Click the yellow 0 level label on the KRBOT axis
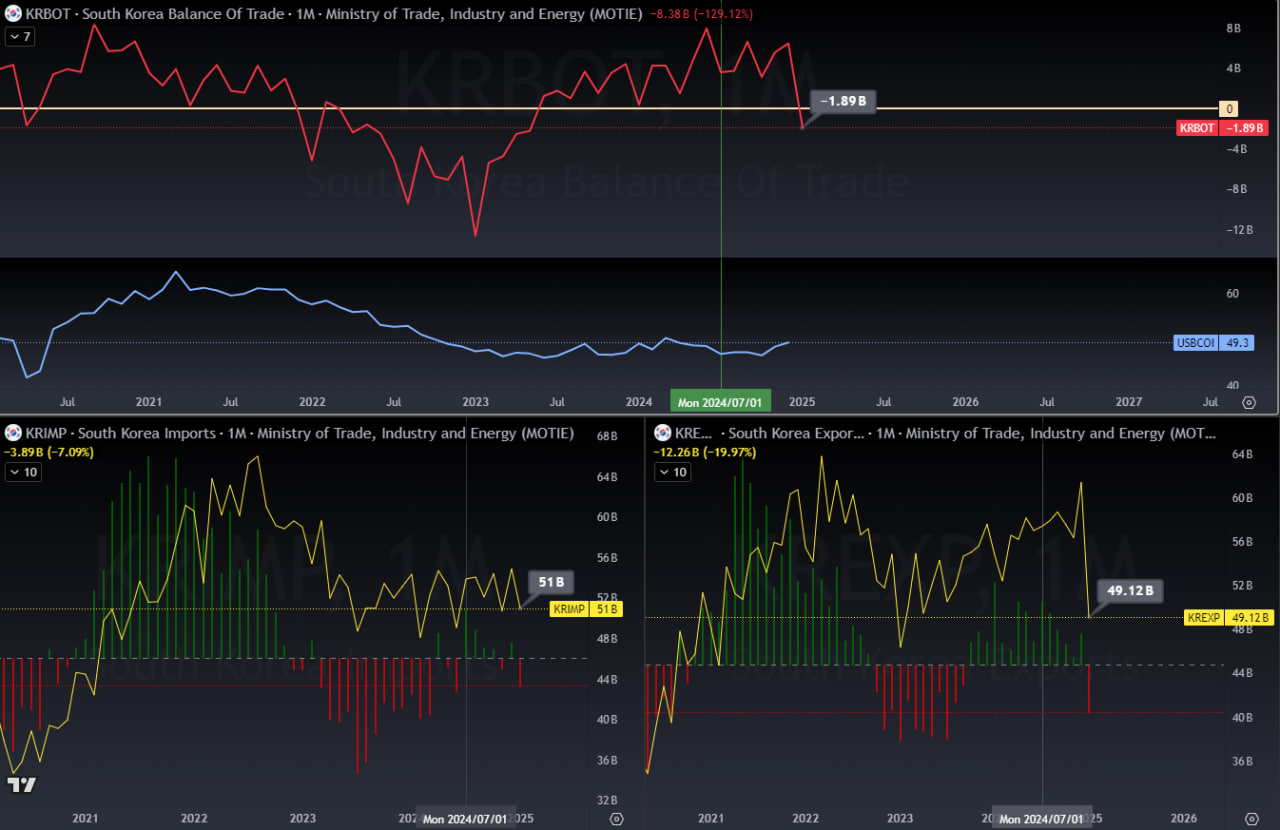Viewport: 1280px width, 830px height. [1228, 108]
